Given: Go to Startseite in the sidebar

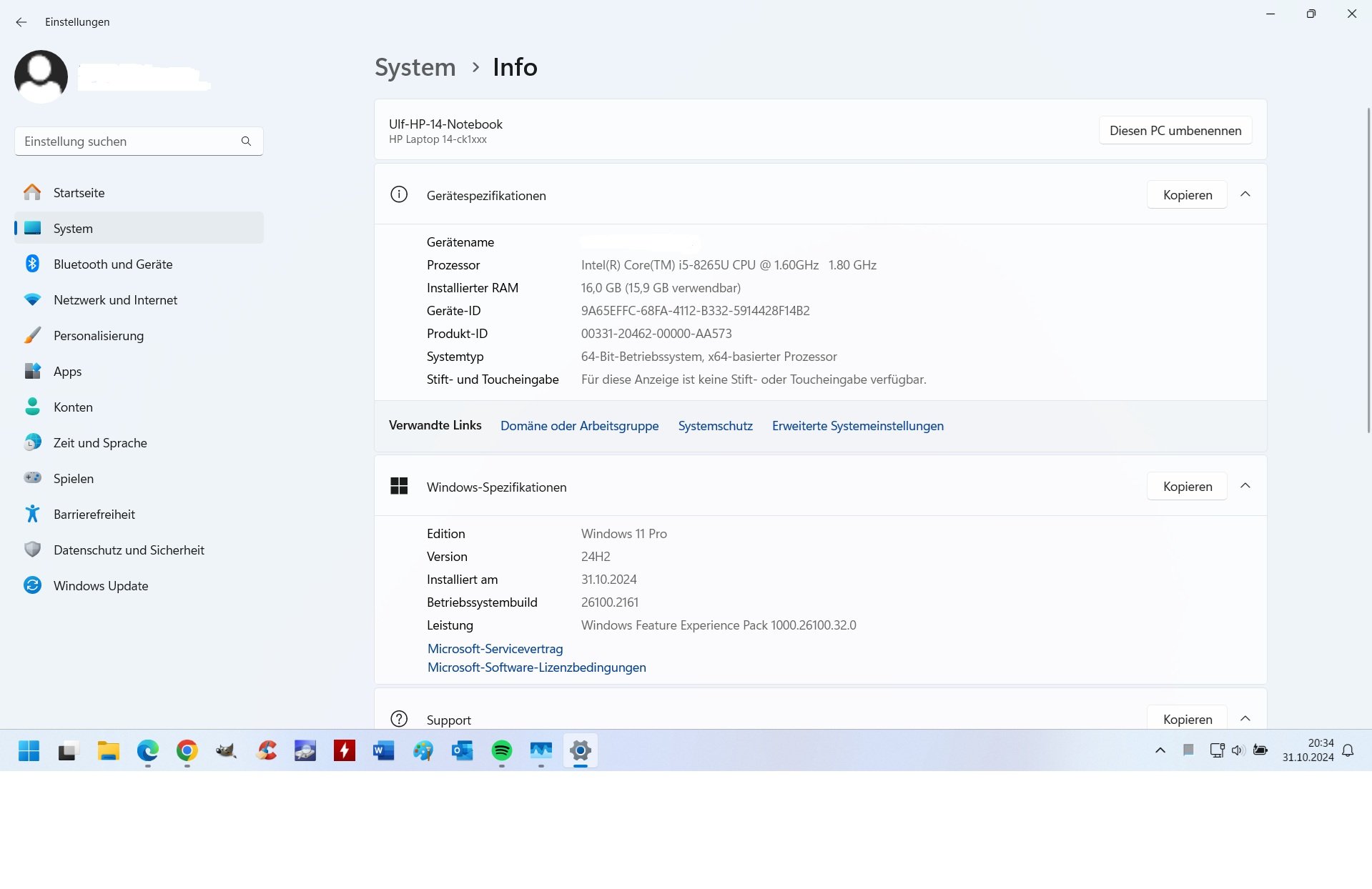Looking at the screenshot, I should pyautogui.click(x=139, y=192).
